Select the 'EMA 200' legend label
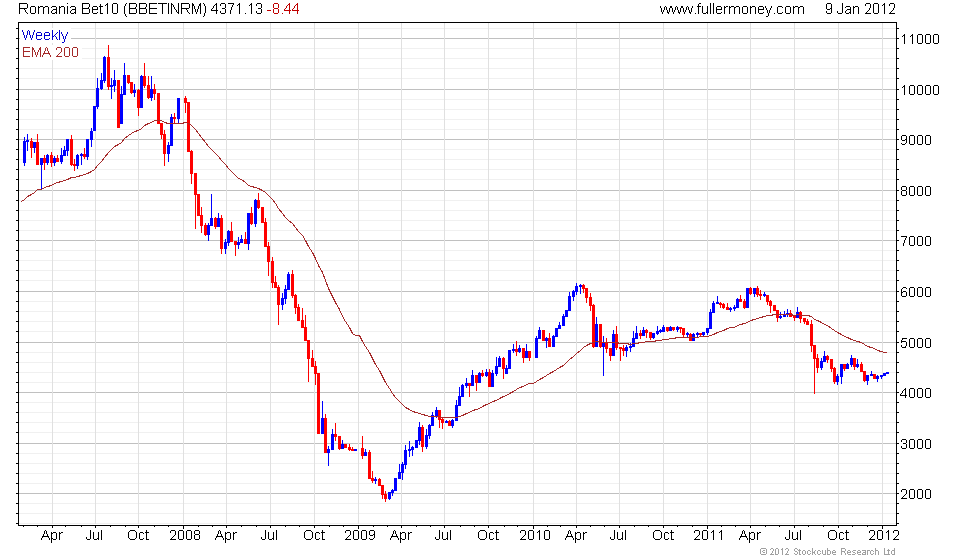Viewport: 980px width, 560px height. [50, 52]
